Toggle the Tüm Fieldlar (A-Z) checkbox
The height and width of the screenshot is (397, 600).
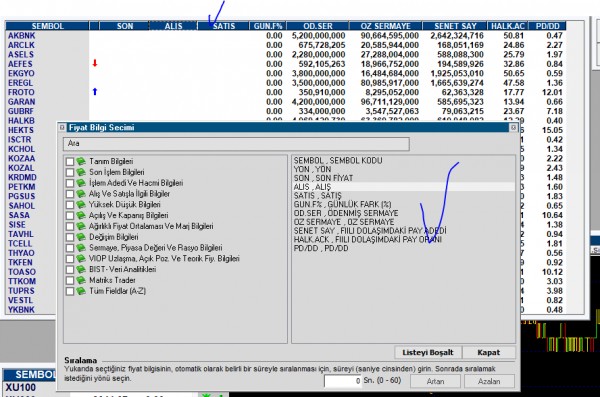(x=70, y=291)
